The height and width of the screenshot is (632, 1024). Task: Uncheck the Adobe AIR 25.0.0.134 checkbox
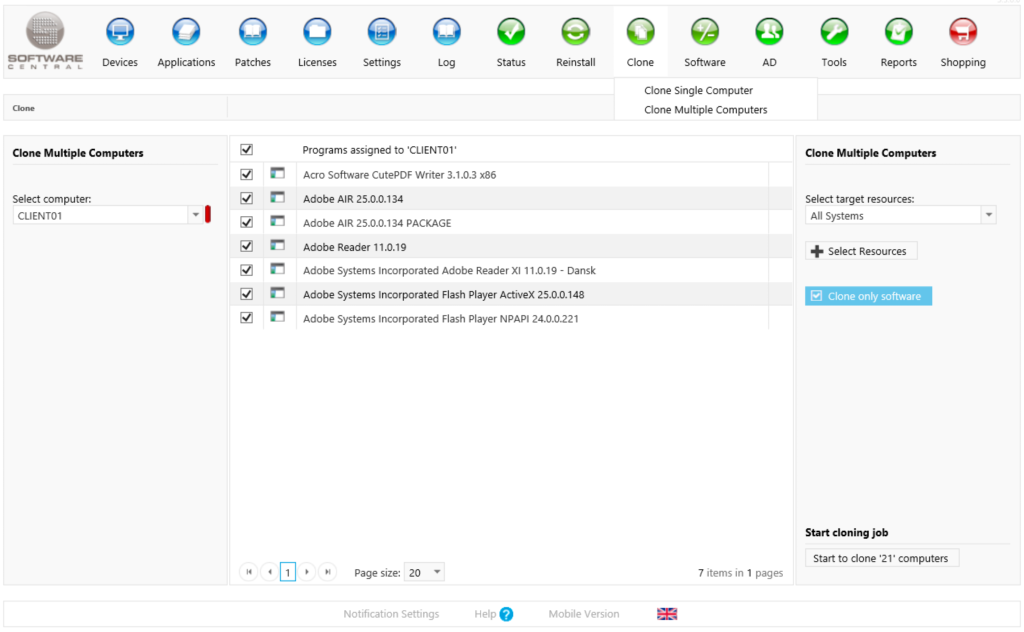[x=246, y=198]
